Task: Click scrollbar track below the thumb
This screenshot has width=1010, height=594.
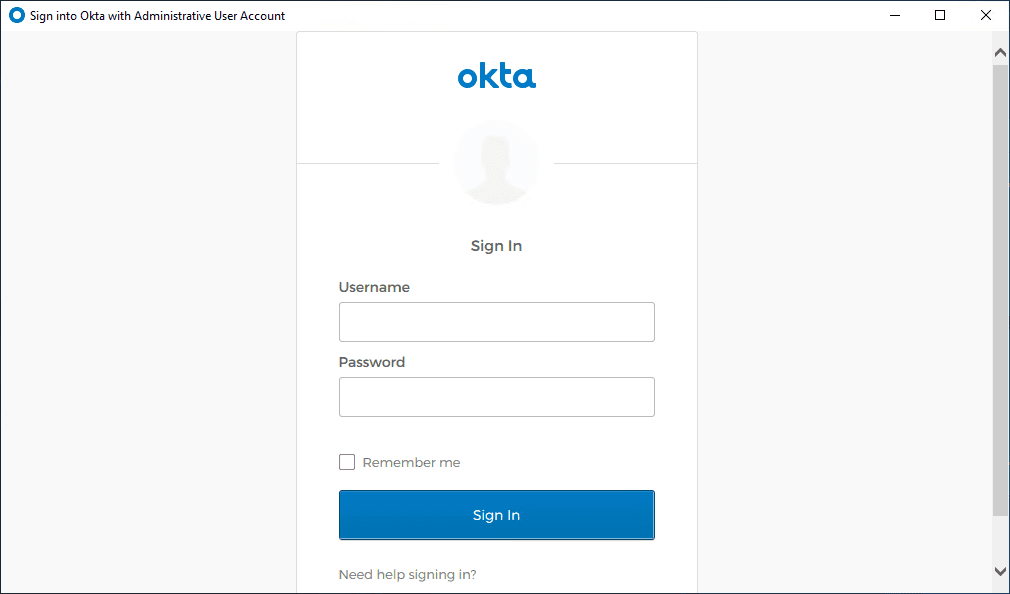Action: (1000, 538)
